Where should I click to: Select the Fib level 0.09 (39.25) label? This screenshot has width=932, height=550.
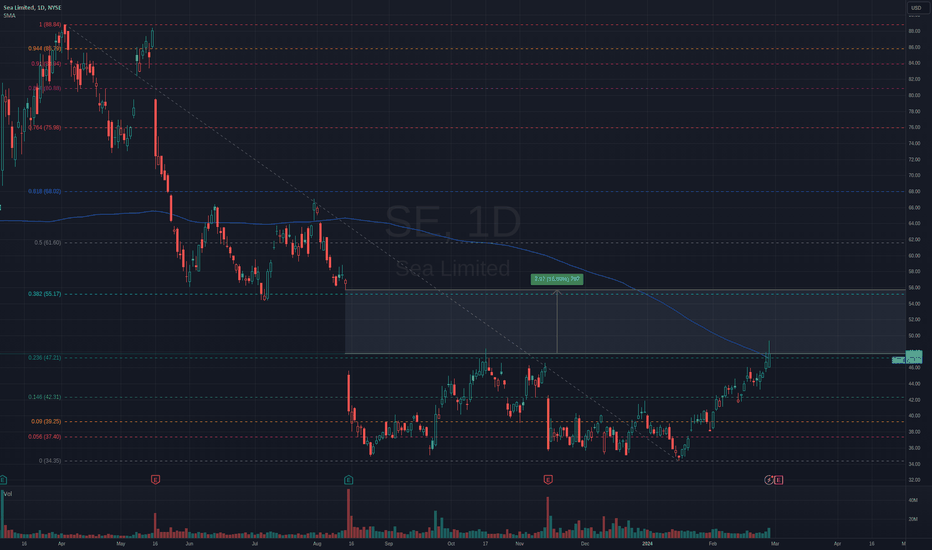46,421
